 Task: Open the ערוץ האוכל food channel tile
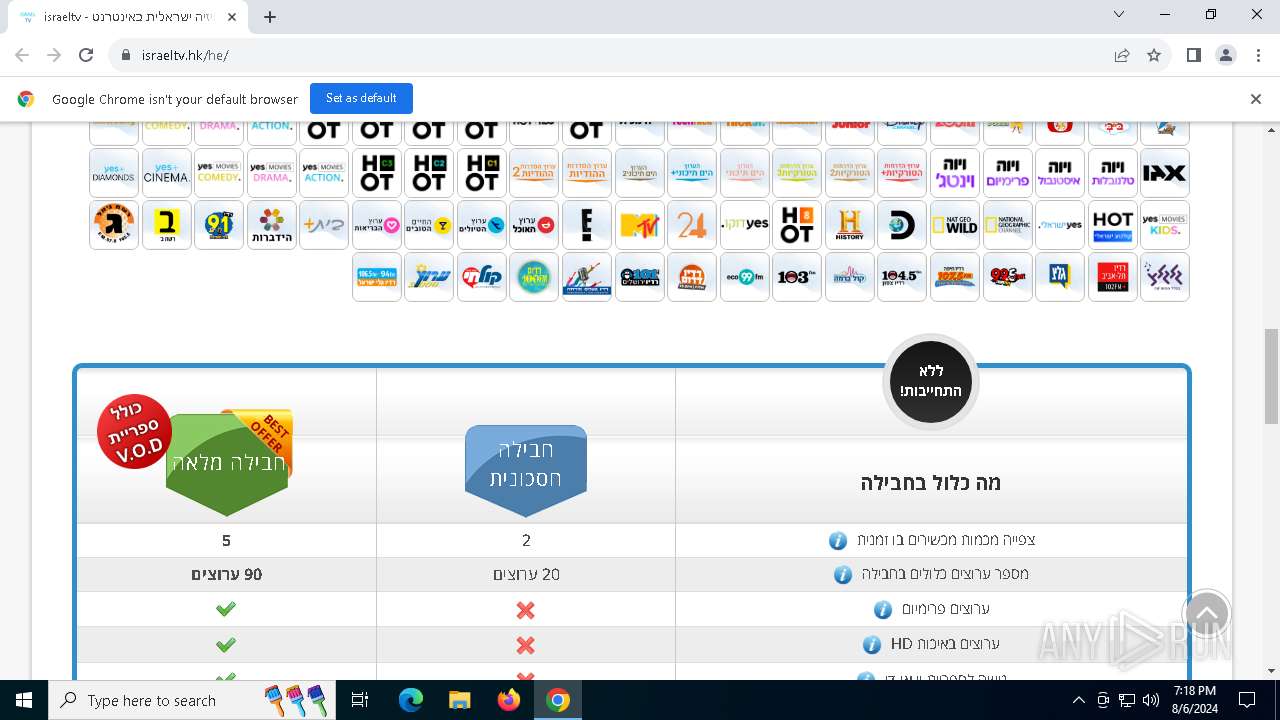pos(534,225)
